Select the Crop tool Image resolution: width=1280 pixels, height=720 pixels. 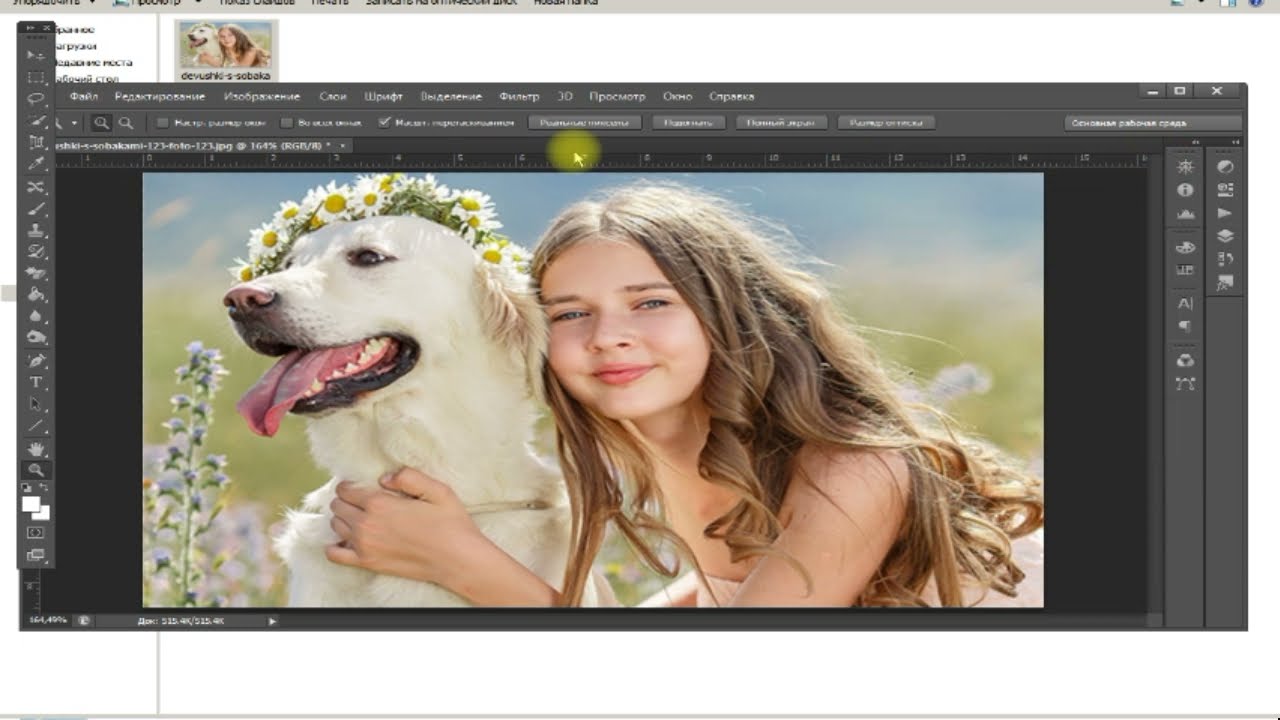pyautogui.click(x=36, y=143)
